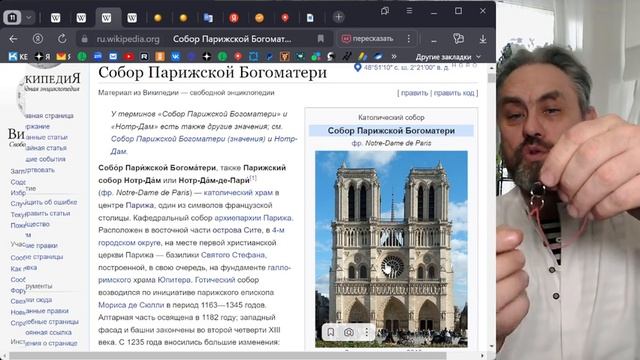
Task: Reload the Wikipedia page
Action: click(x=62, y=39)
